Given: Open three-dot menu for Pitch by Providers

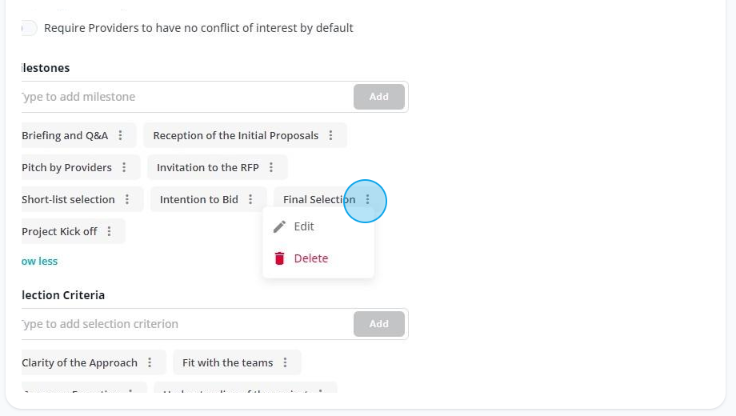Looking at the screenshot, I should (124, 167).
